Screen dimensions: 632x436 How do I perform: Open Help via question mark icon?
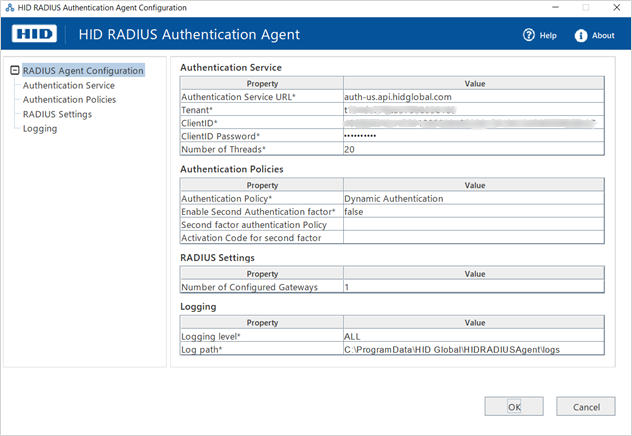pos(528,35)
